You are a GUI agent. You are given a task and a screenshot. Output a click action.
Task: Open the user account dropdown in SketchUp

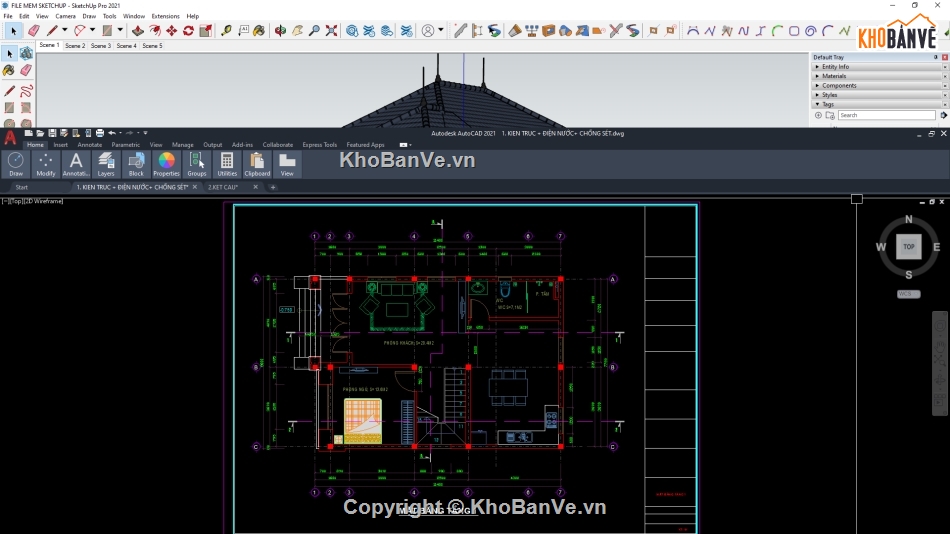pos(440,30)
